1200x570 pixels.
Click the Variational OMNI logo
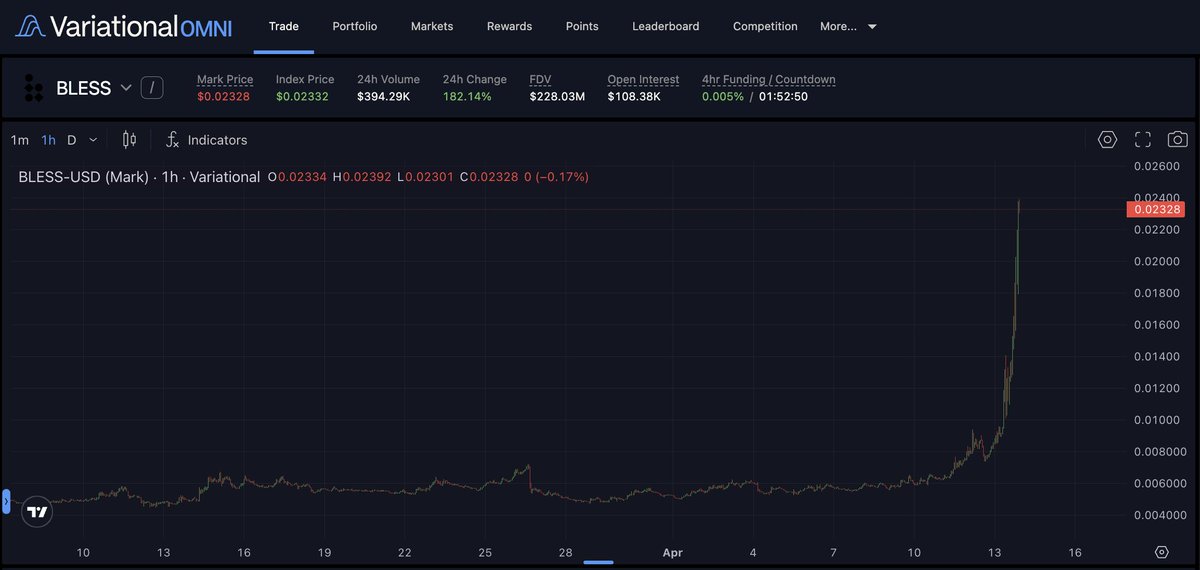point(124,26)
